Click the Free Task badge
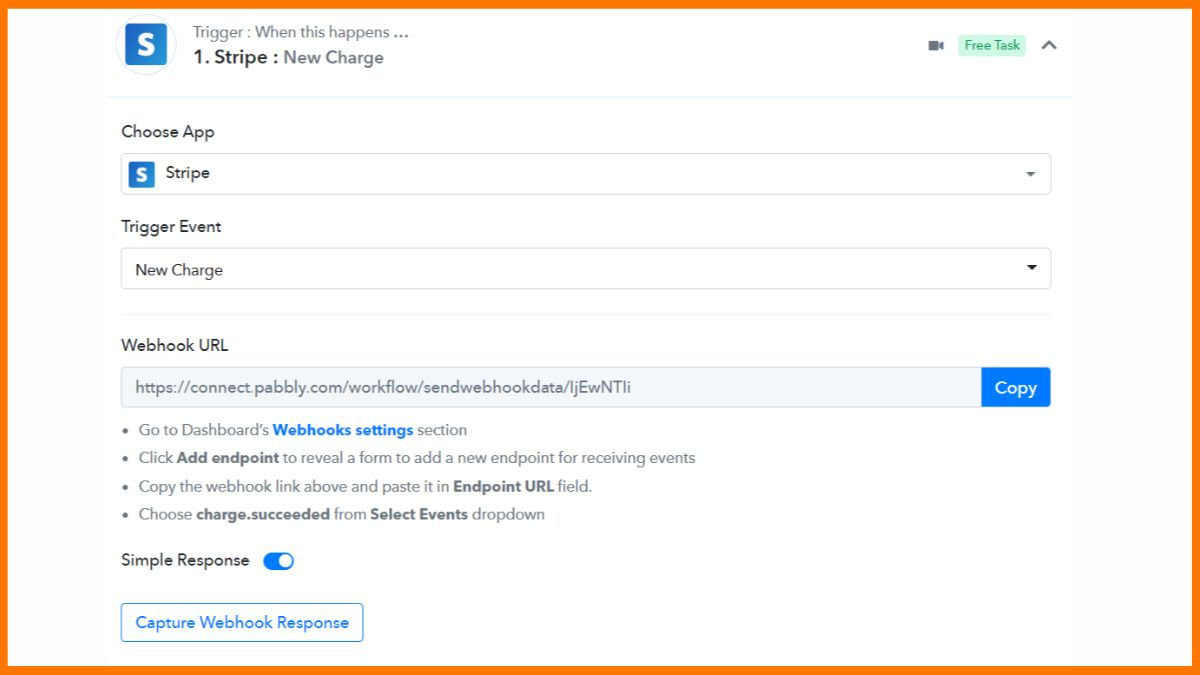Image resolution: width=1200 pixels, height=675 pixels. [992, 45]
